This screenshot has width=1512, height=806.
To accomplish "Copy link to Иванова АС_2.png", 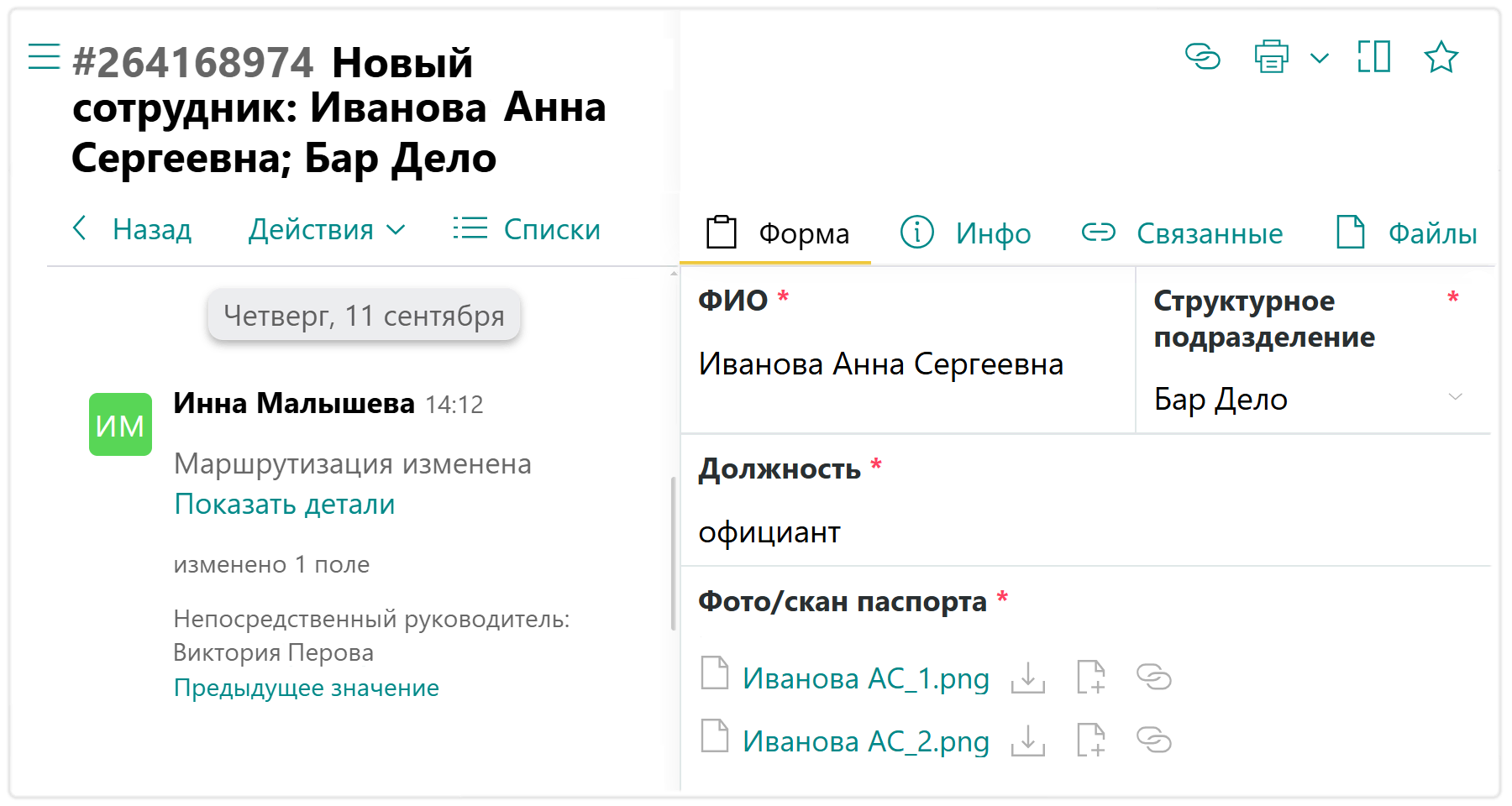I will point(1153,741).
